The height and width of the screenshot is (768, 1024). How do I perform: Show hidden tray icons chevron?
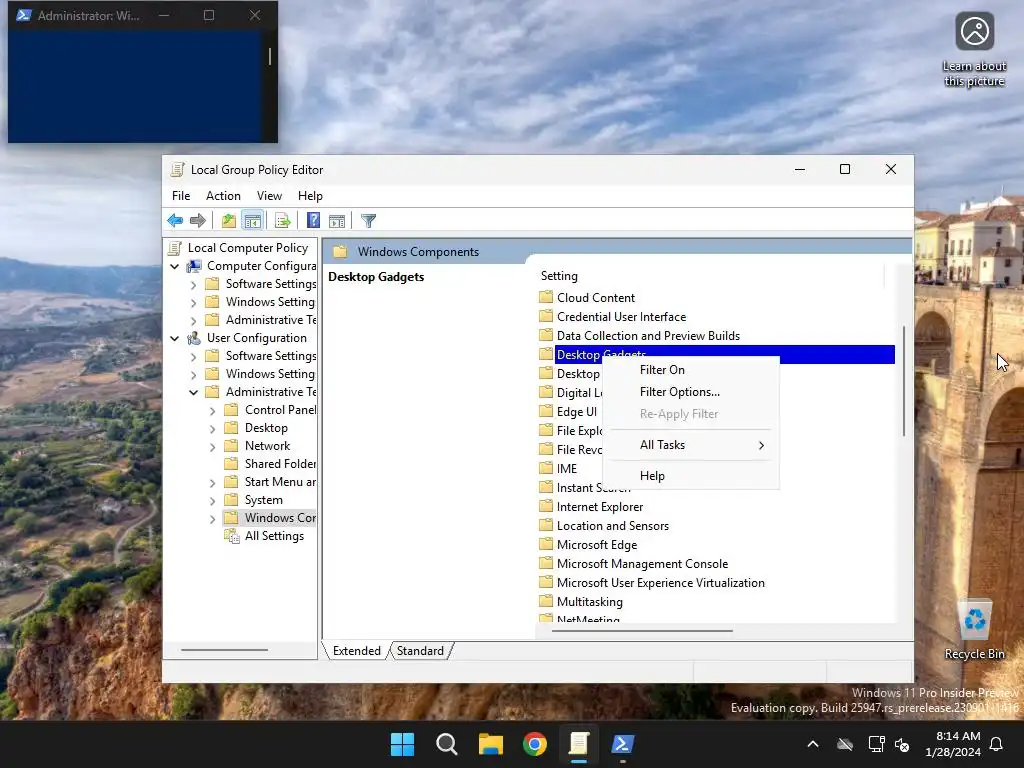813,744
